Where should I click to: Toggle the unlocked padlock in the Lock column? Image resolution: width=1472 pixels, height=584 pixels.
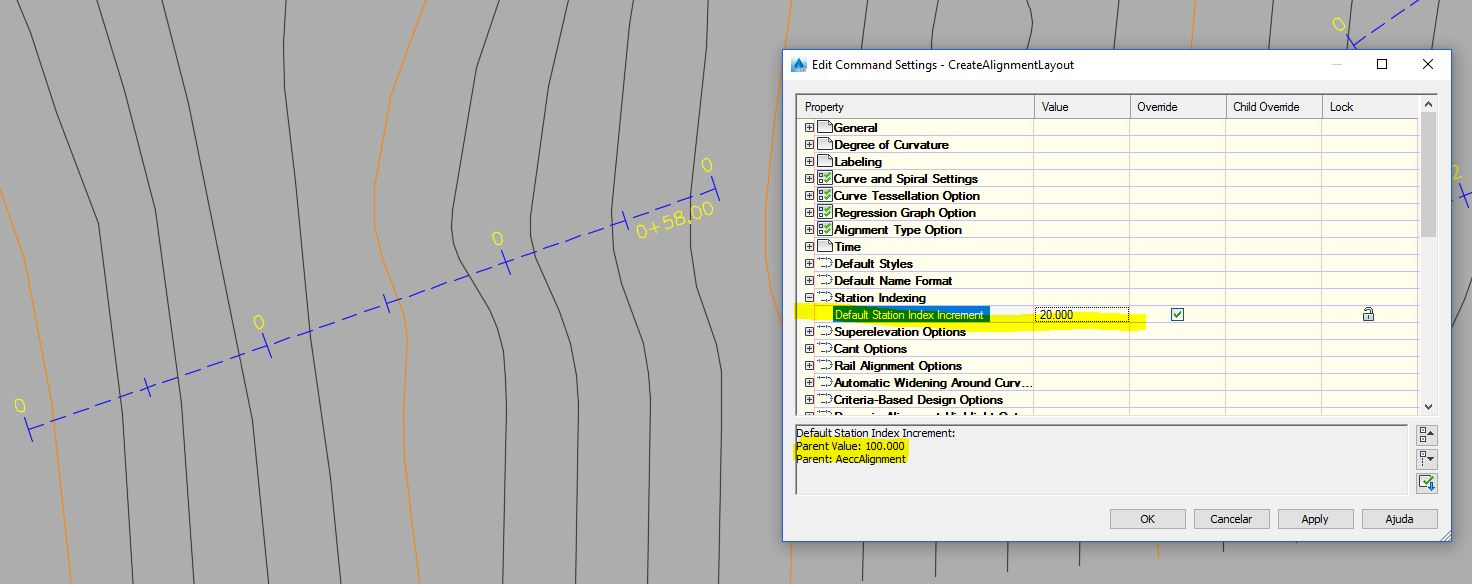tap(1367, 314)
